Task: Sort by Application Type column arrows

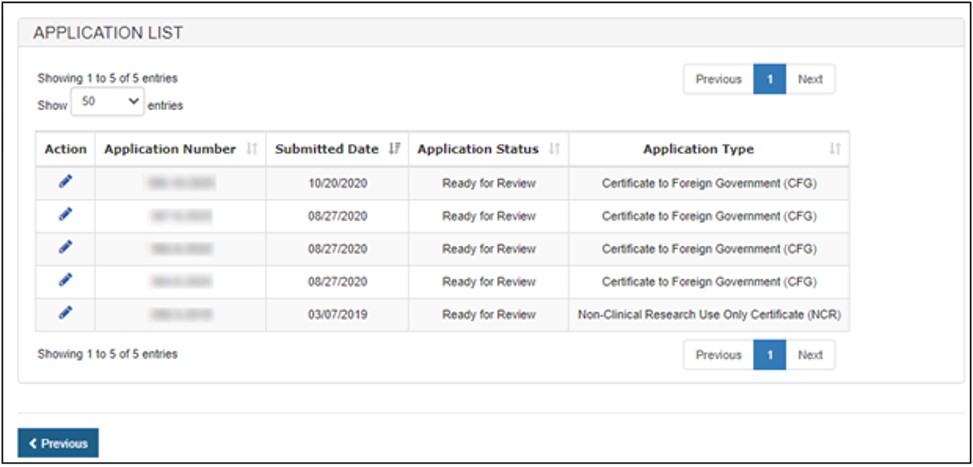Action: [x=835, y=149]
